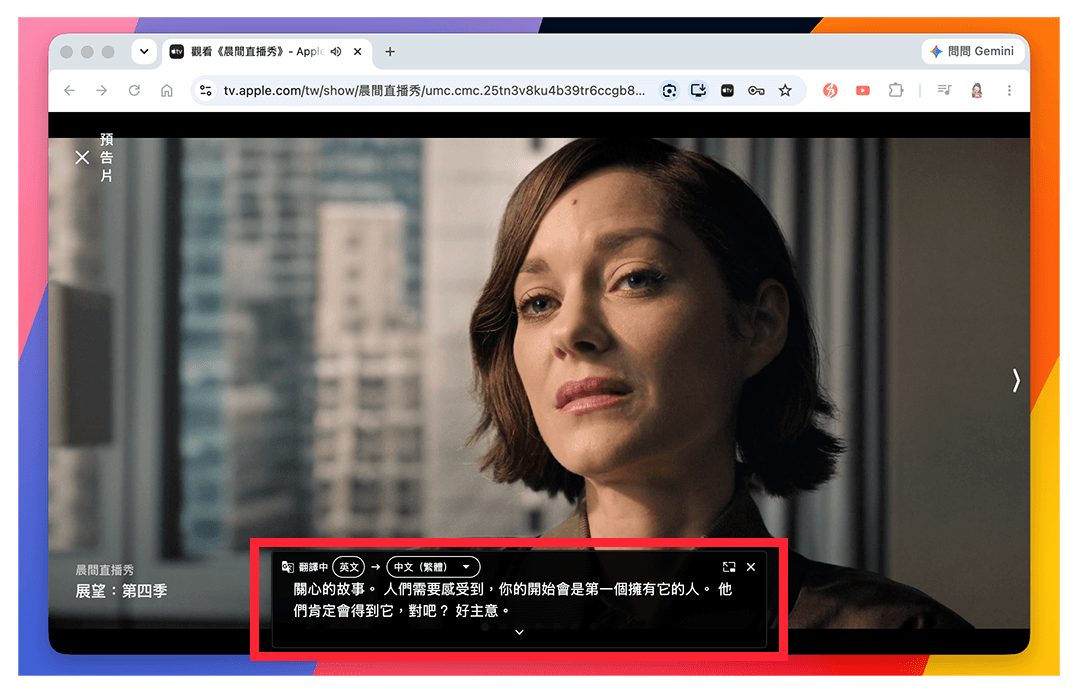1080x698 pixels.
Task: Click the red lightning extension icon
Action: [831, 91]
